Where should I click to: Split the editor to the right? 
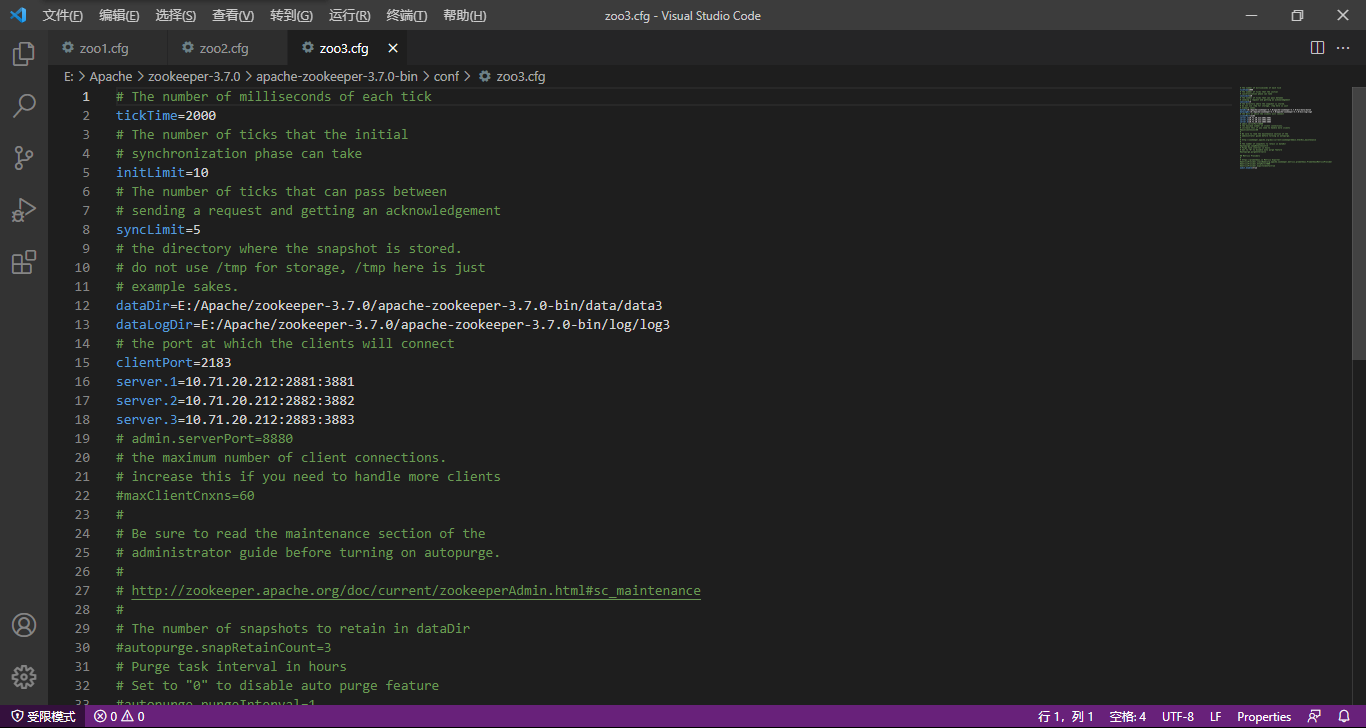coord(1317,48)
